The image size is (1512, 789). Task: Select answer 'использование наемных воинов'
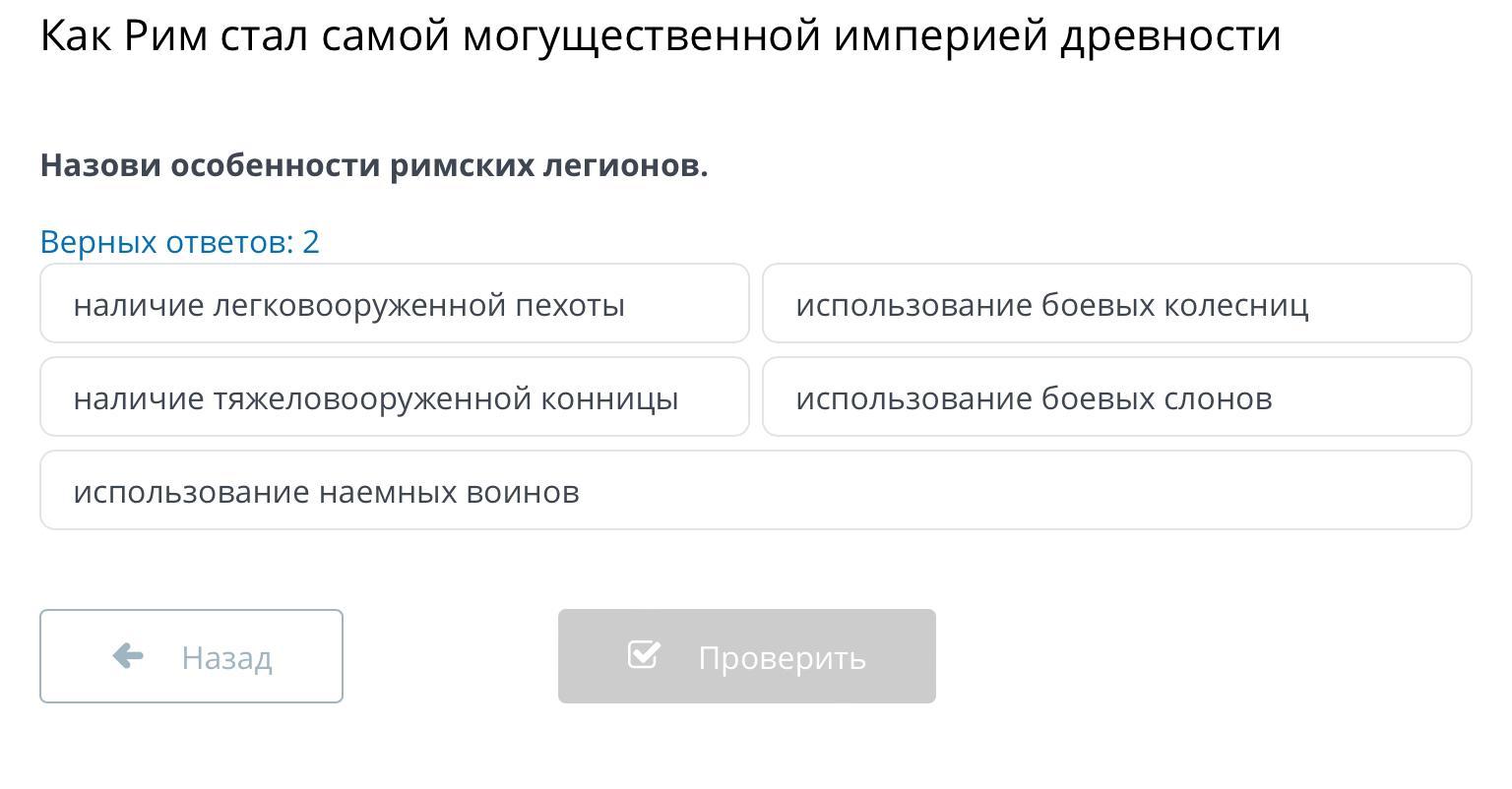[x=756, y=490]
